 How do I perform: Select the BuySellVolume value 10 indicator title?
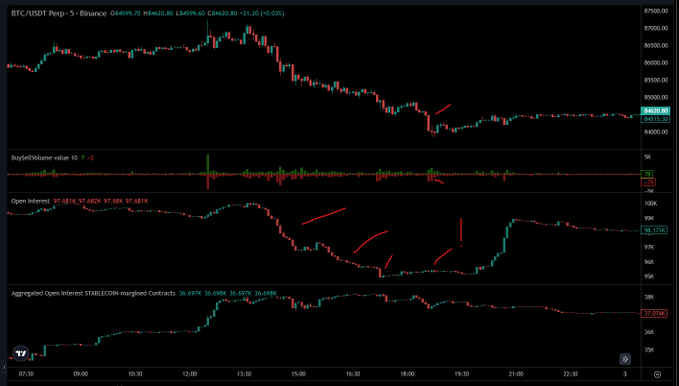pos(44,158)
